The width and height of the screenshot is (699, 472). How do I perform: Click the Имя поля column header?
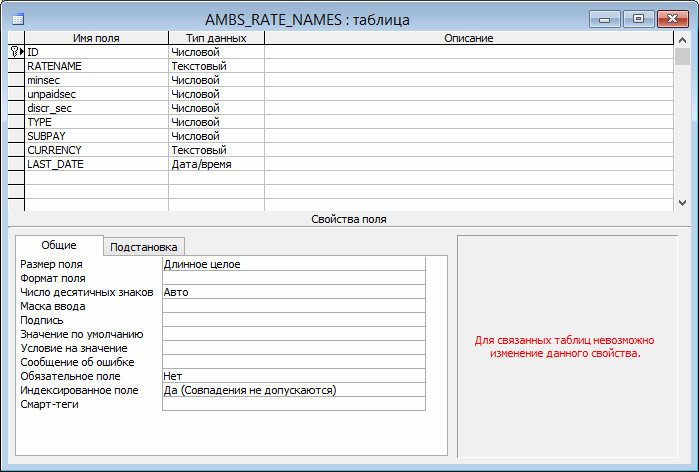96,38
